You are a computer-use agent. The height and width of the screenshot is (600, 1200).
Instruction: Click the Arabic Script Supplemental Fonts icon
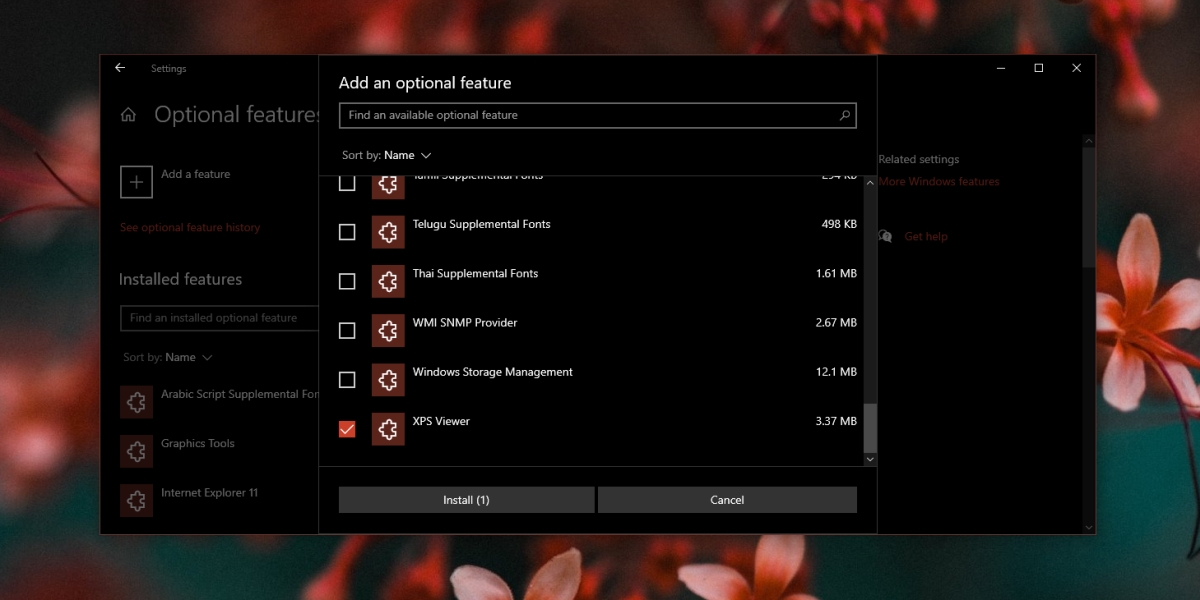click(x=136, y=402)
